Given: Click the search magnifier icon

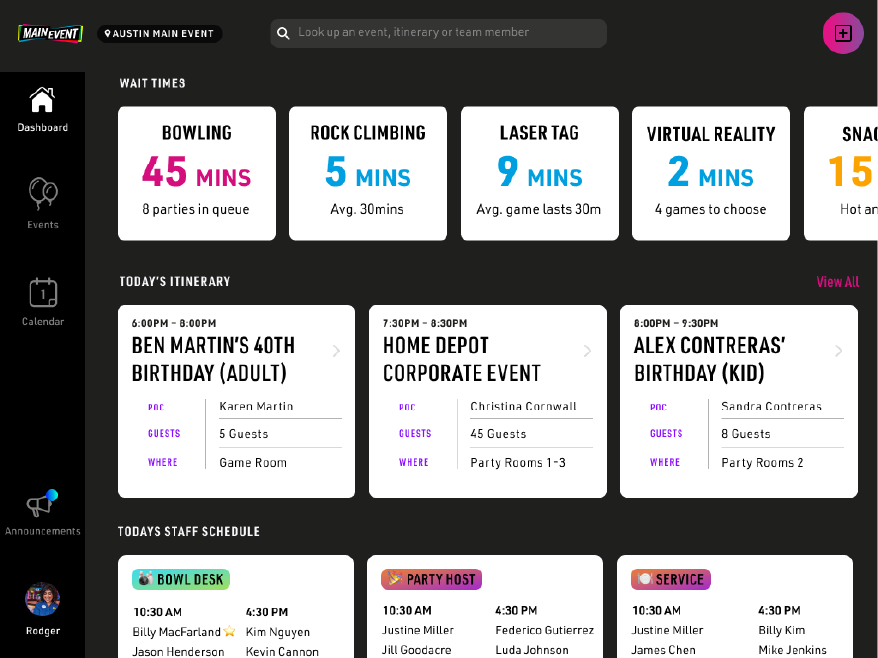Looking at the screenshot, I should tap(284, 33).
